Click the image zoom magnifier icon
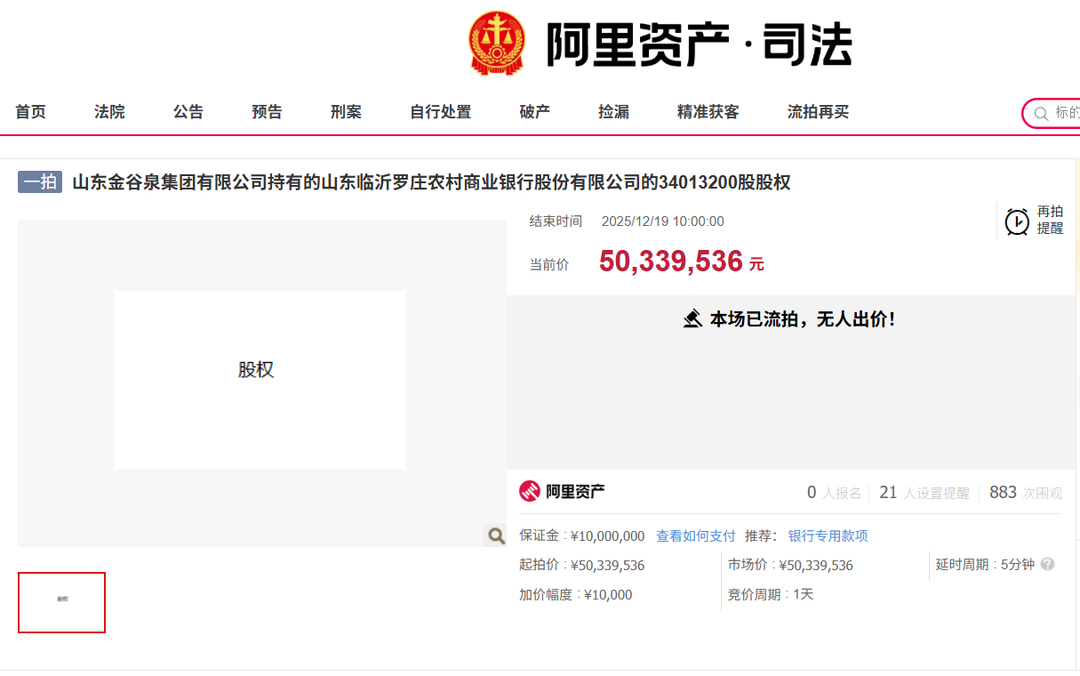The width and height of the screenshot is (1080, 676). pyautogui.click(x=496, y=536)
